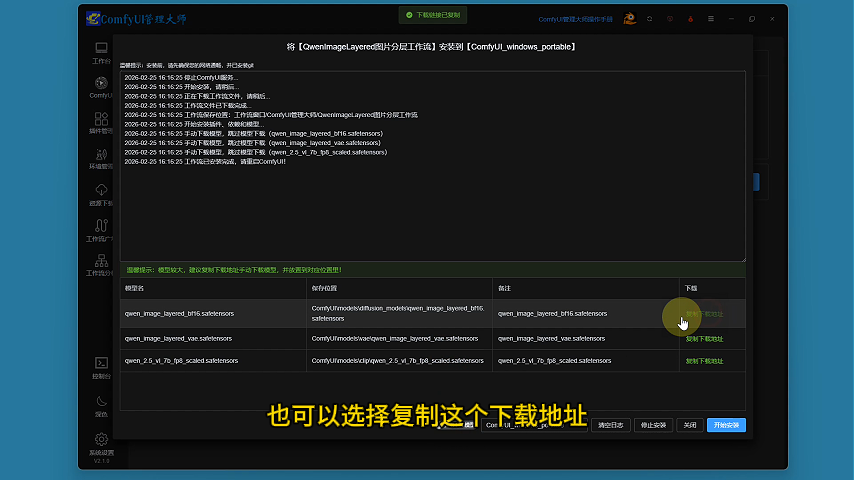This screenshot has width=854, height=480.
Task: Click the 备注 cell qwen_image_layered_vae.safetensors
Action: point(551,339)
